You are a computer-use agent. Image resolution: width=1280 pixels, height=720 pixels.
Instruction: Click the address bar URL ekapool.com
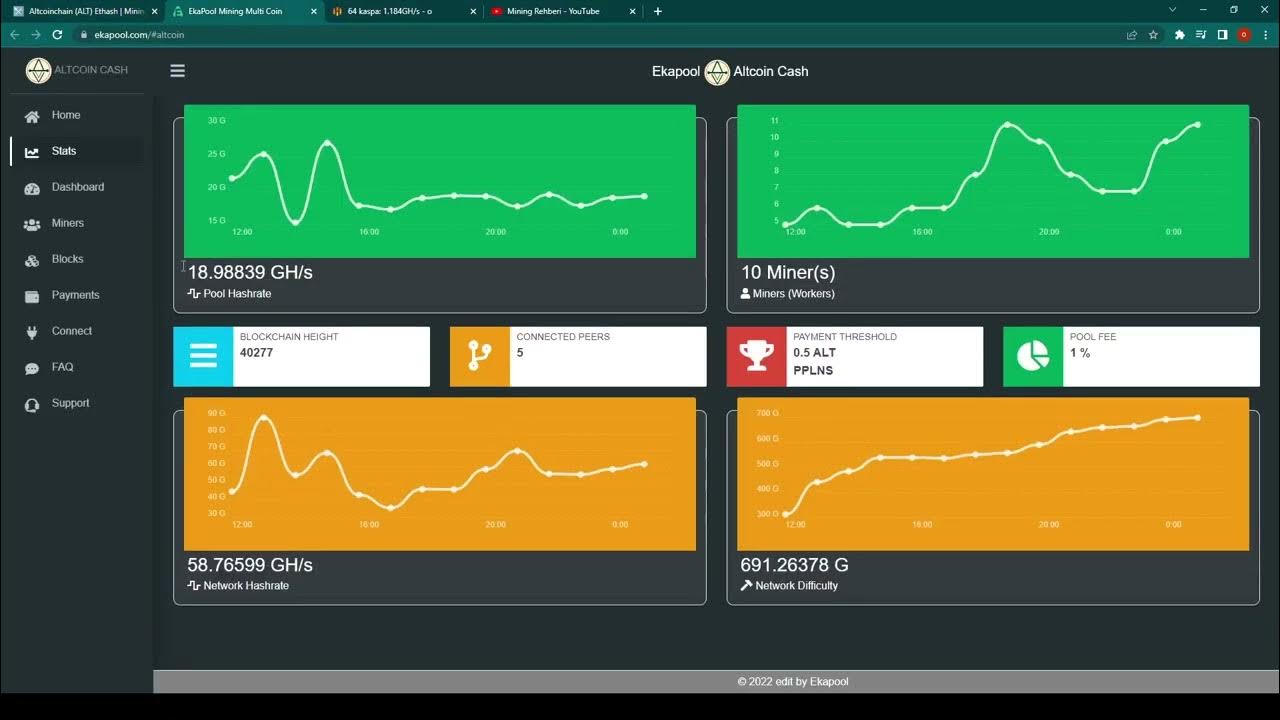click(x=139, y=35)
